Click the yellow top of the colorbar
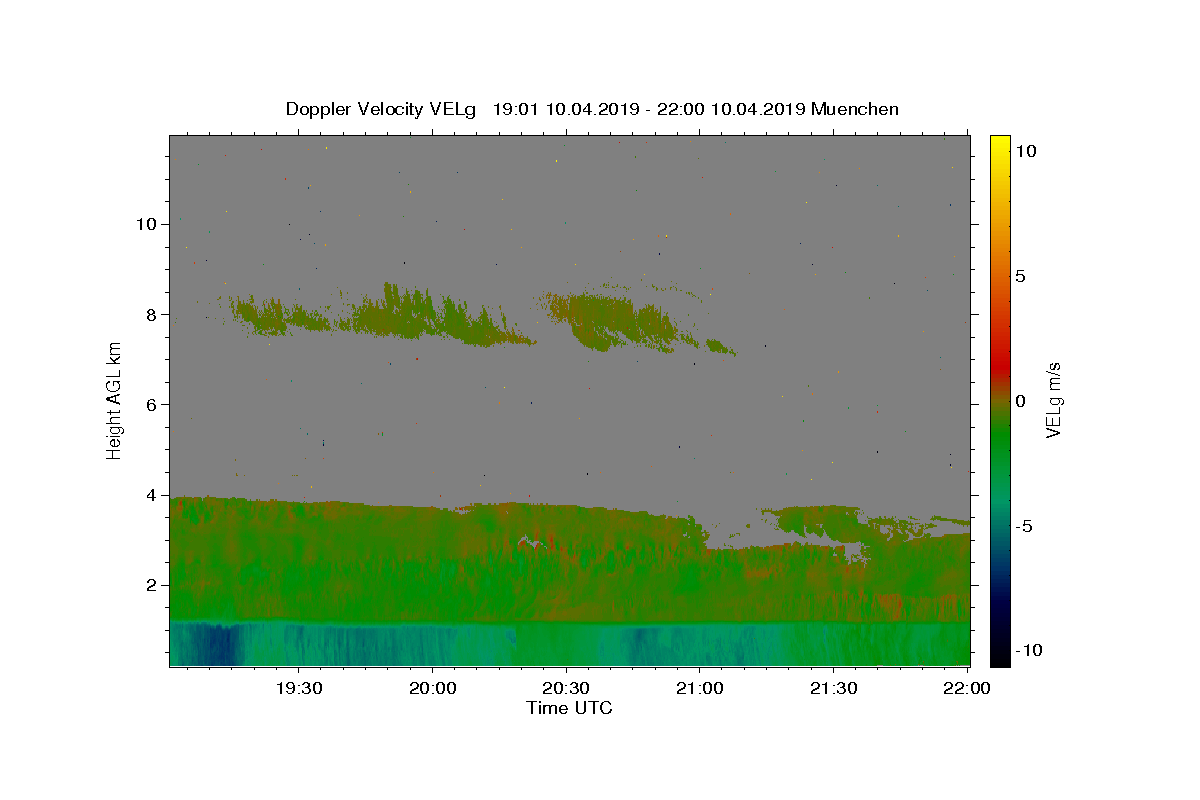This screenshot has width=1200, height=800. pos(1000,145)
